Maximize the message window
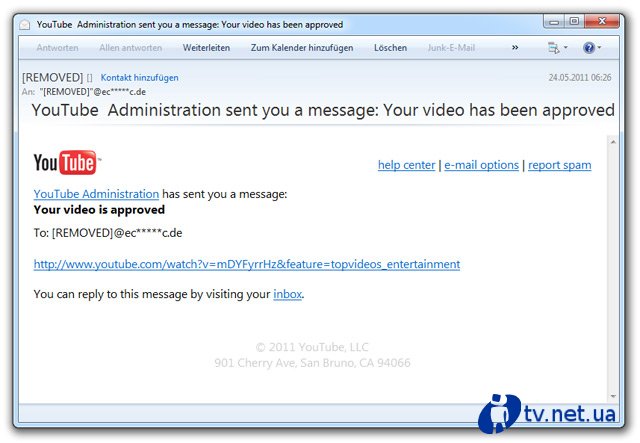This screenshot has height=443, width=640. coord(574,21)
